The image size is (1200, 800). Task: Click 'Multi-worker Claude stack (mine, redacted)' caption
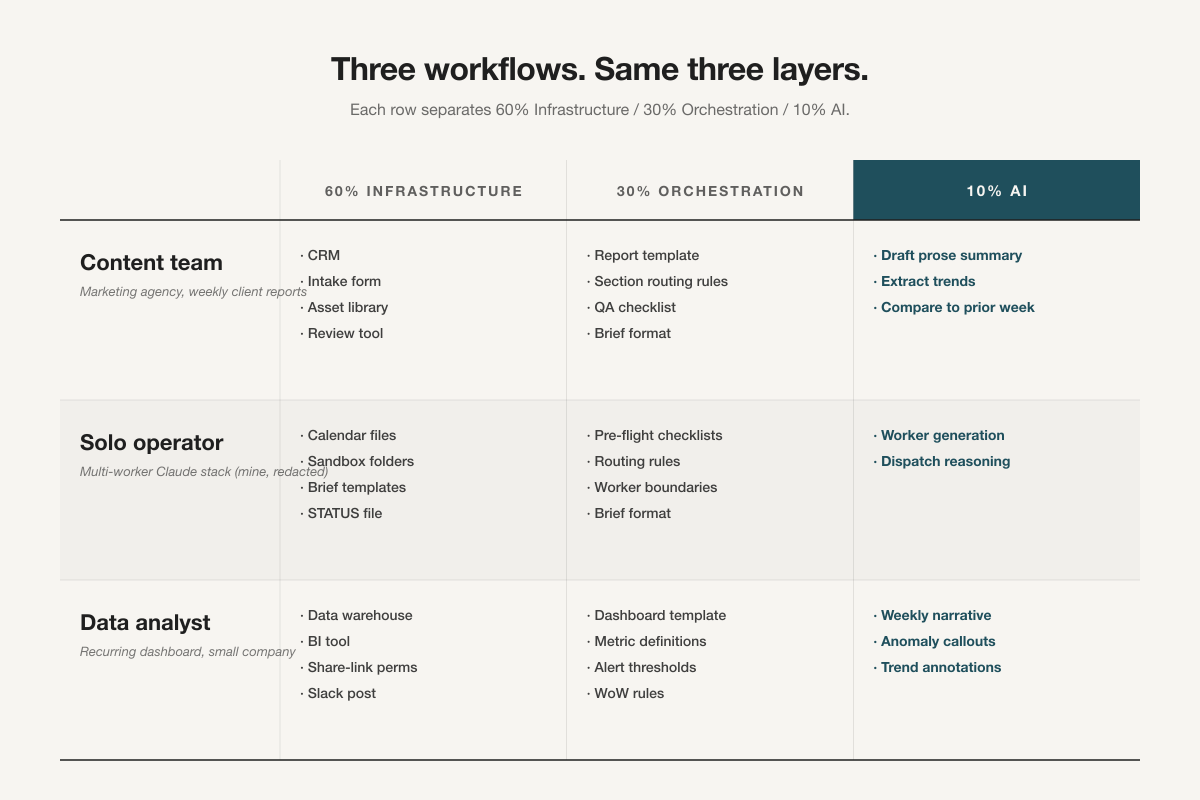[x=204, y=472]
